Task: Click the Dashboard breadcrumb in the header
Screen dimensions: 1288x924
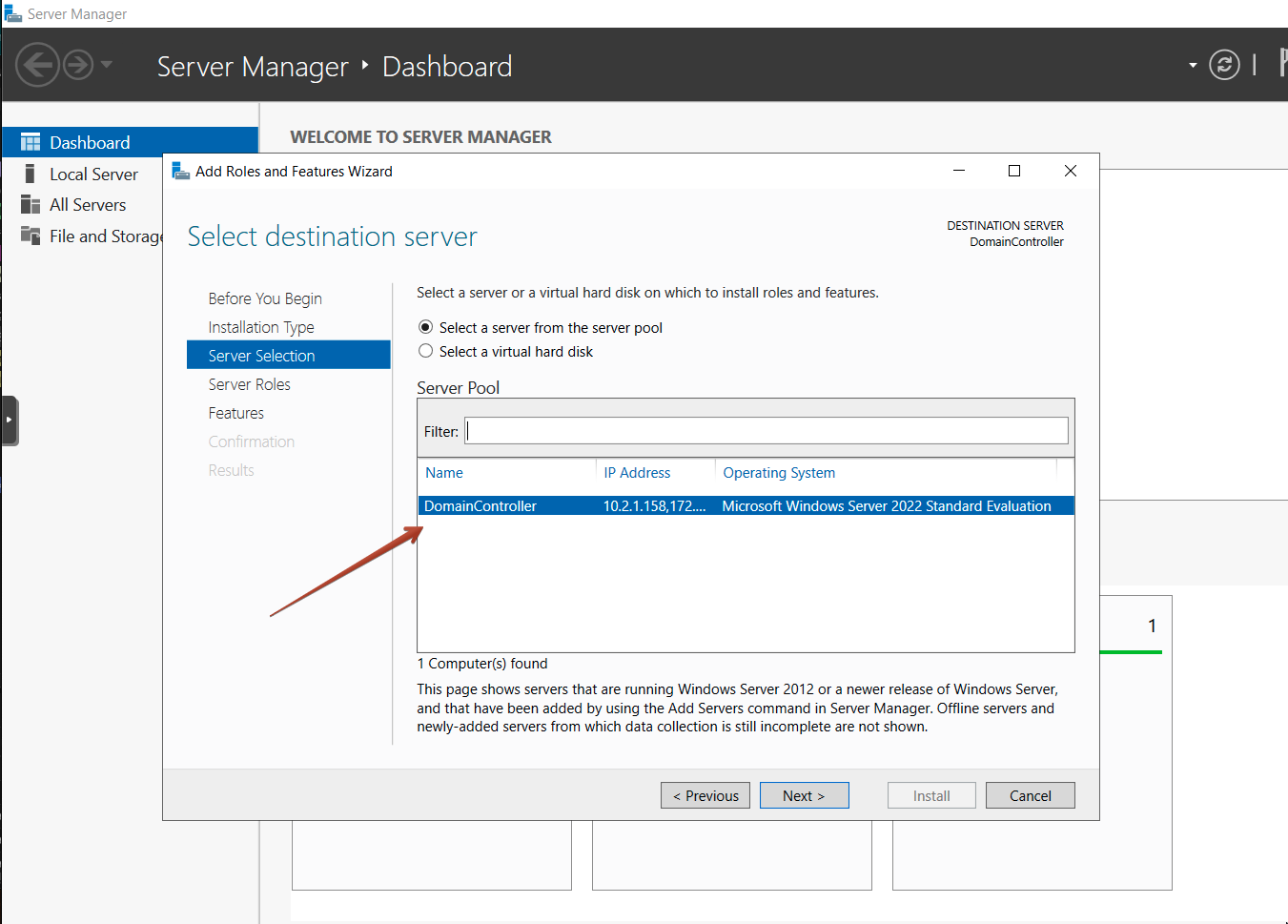Action: tap(447, 66)
